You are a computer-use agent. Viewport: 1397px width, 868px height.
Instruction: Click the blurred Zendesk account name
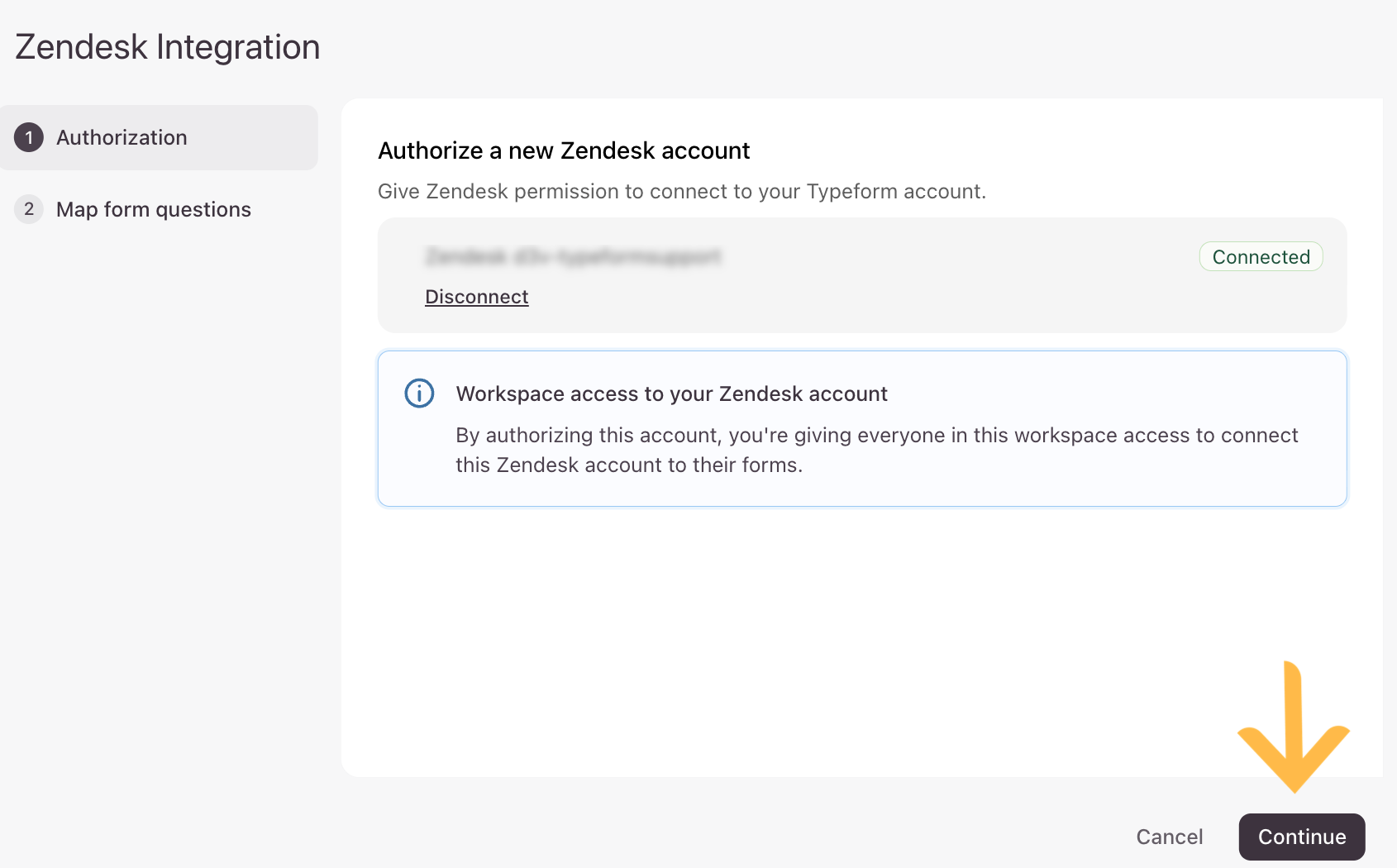(x=573, y=257)
